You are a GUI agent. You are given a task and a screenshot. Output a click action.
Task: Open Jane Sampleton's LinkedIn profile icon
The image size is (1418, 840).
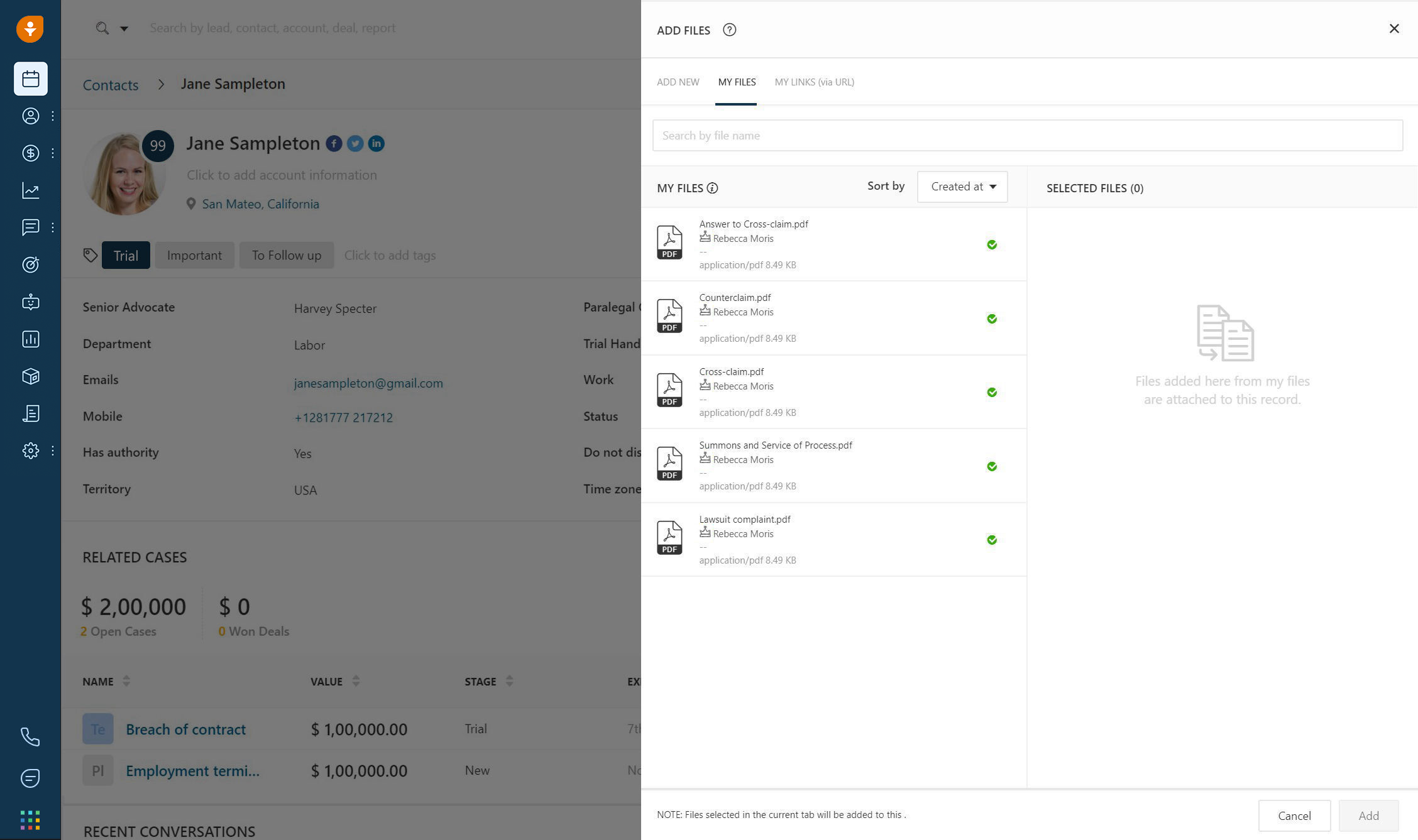pyautogui.click(x=376, y=143)
